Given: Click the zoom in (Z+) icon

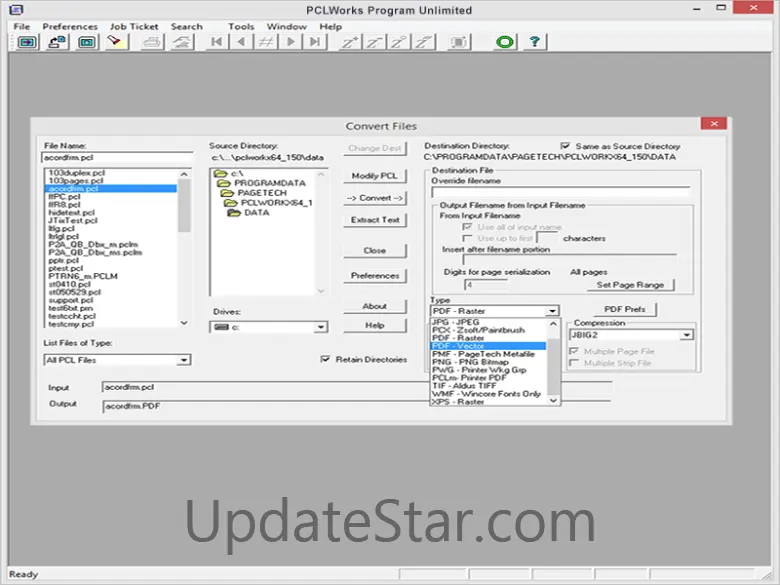Looking at the screenshot, I should click(349, 42).
